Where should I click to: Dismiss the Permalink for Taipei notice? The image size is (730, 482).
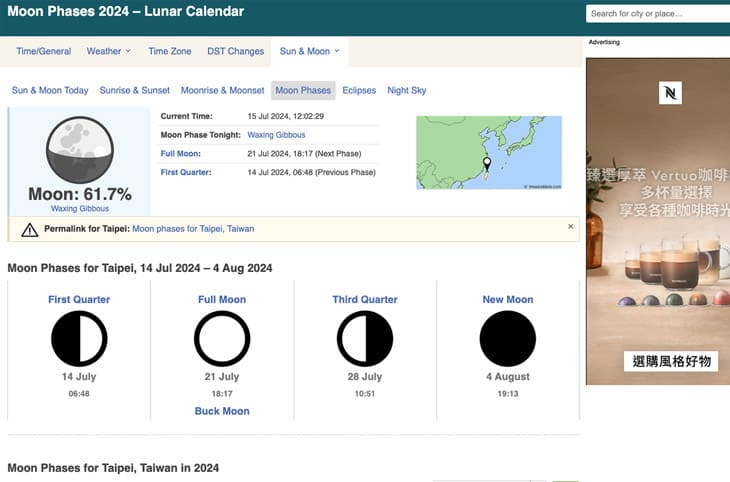570,226
